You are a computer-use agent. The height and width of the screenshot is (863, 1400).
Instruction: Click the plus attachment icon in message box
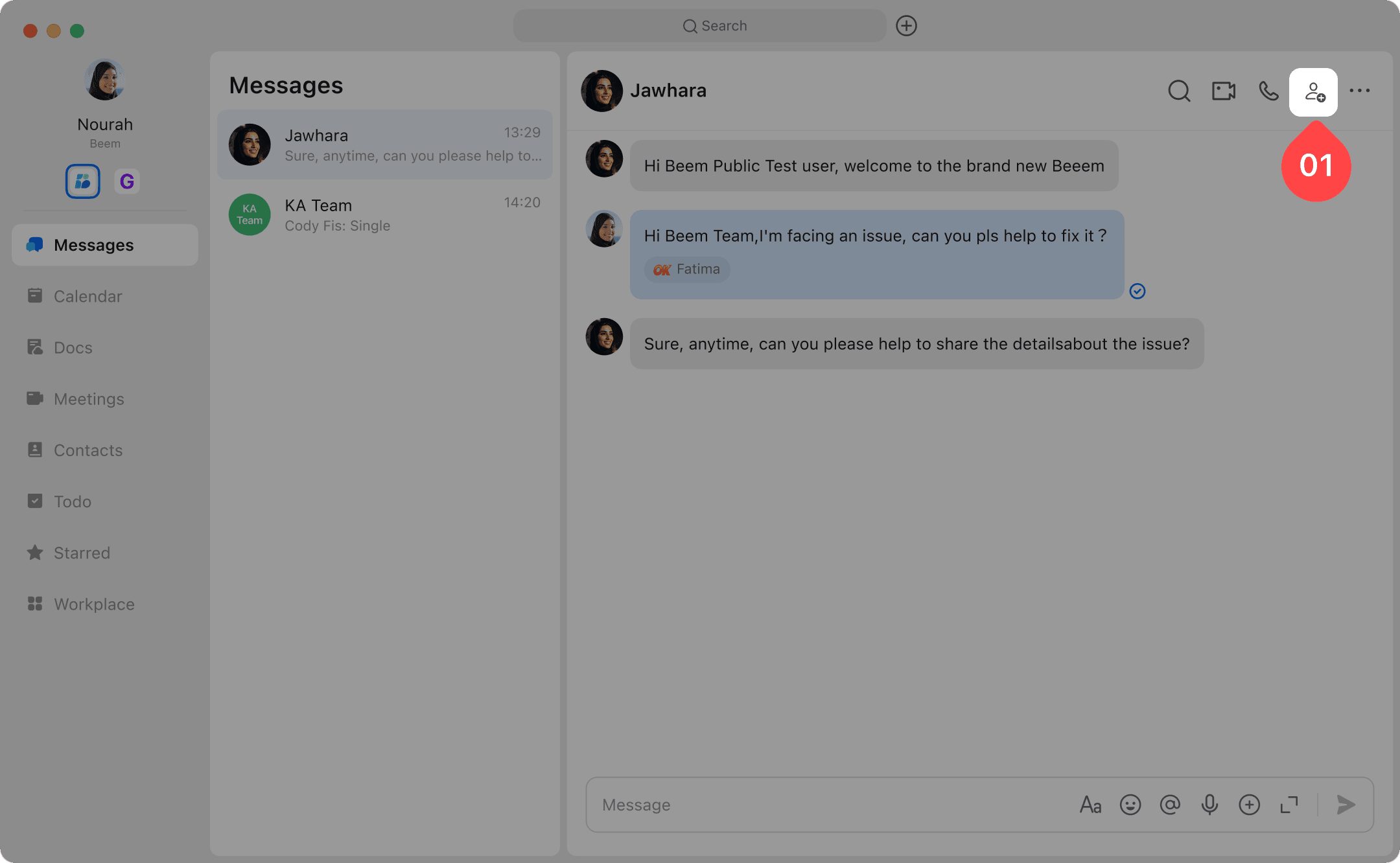(x=1249, y=805)
